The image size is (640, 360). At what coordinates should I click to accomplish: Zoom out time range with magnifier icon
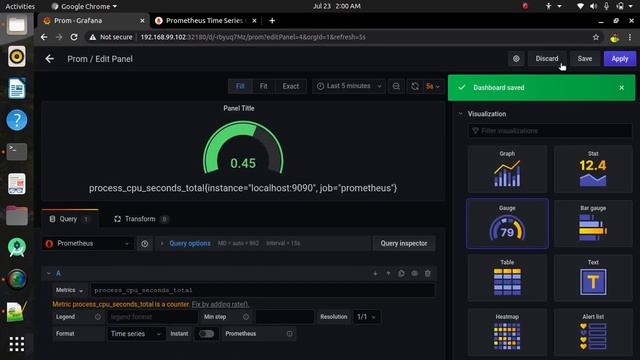[x=396, y=86]
